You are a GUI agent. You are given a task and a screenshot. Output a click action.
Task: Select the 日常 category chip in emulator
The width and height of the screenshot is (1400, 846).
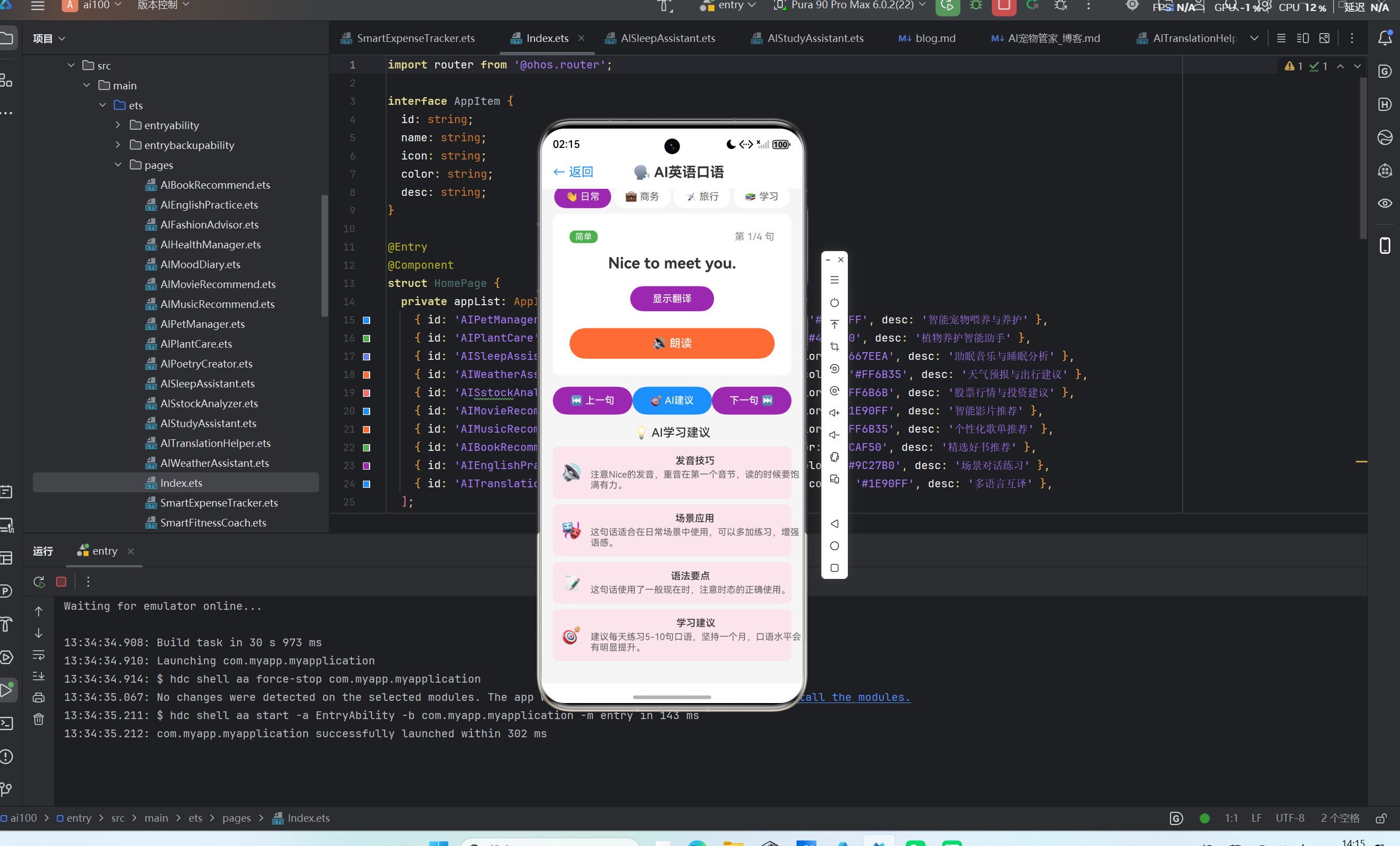(x=583, y=196)
